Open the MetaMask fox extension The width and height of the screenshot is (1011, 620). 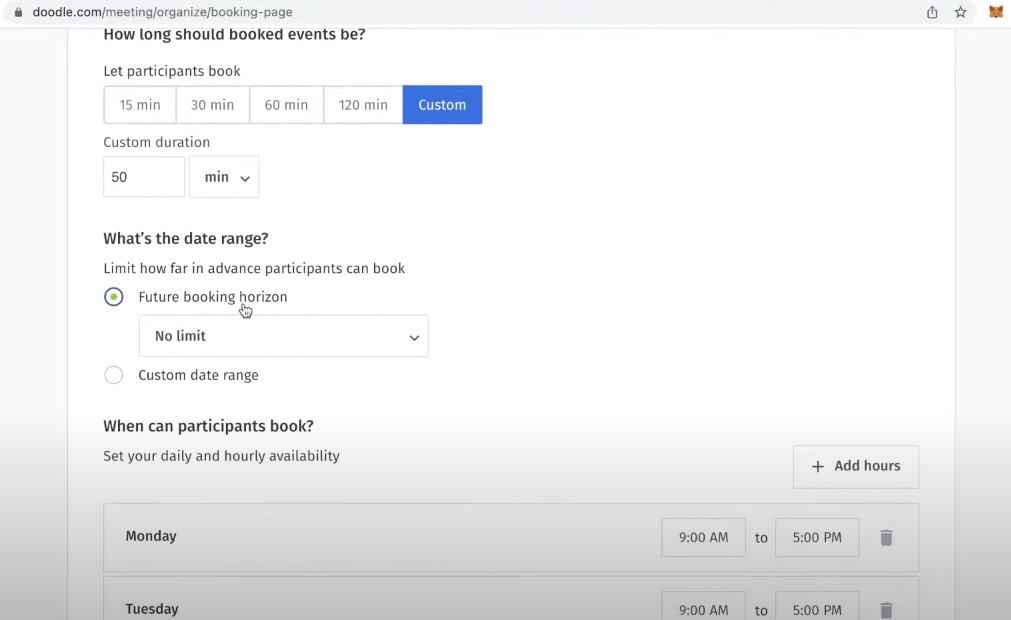pos(995,12)
